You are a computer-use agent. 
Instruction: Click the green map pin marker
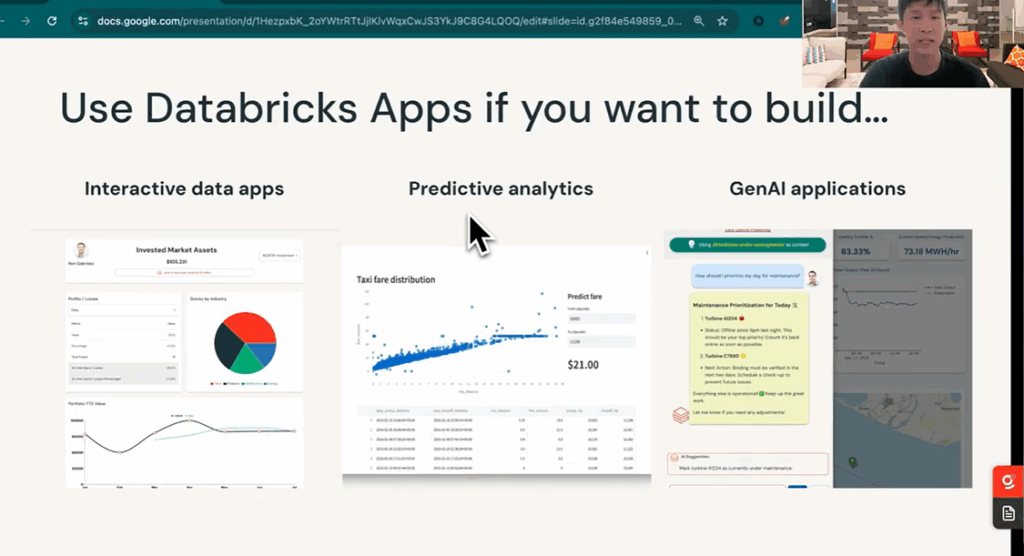(852, 462)
